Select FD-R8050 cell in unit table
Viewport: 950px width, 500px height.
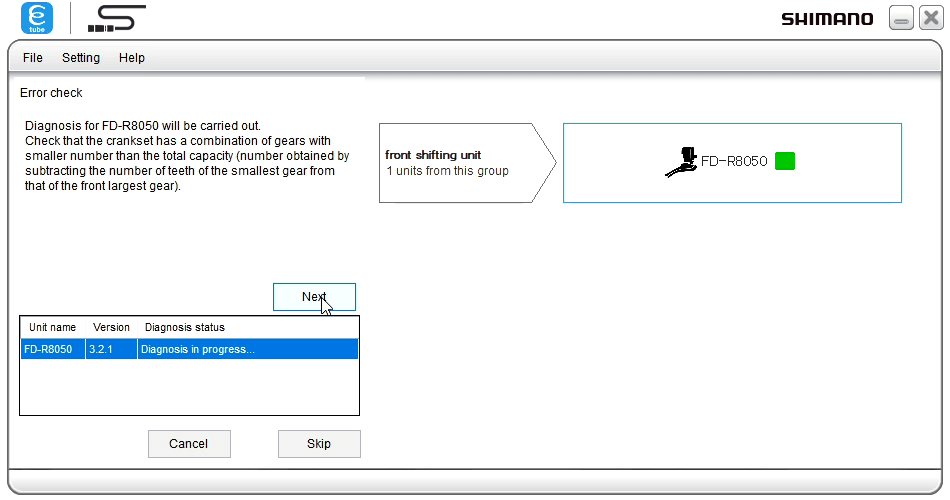point(53,349)
